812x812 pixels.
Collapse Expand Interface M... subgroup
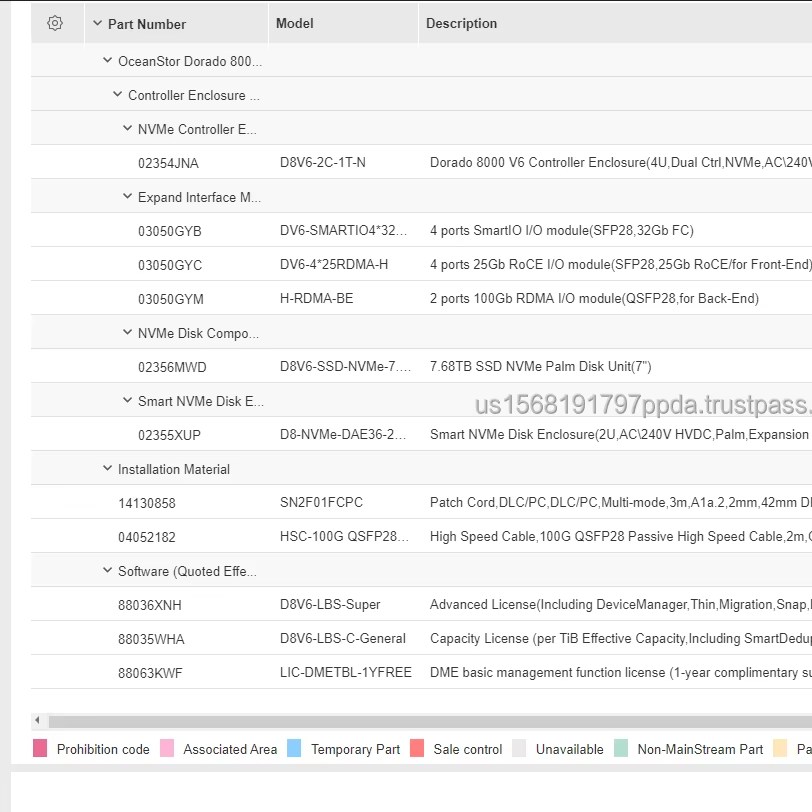[128, 197]
